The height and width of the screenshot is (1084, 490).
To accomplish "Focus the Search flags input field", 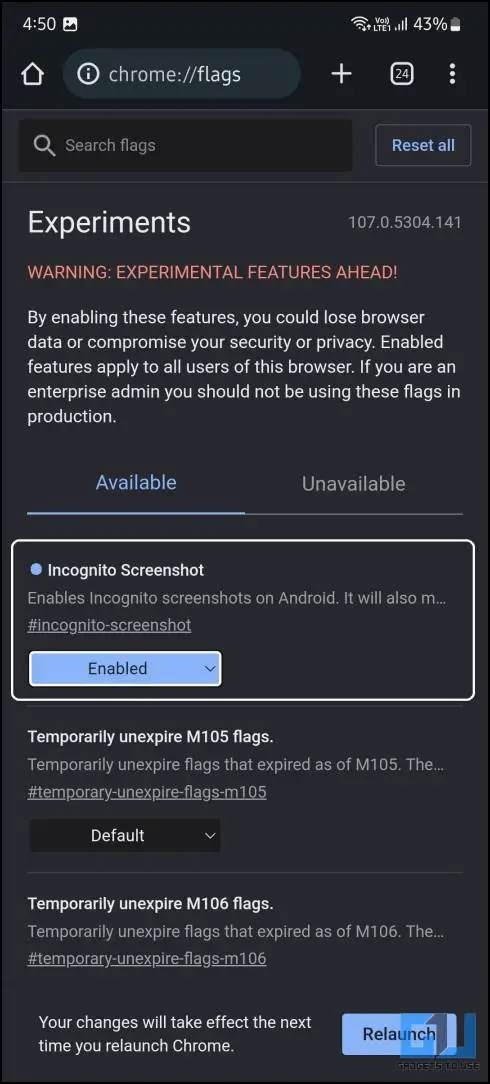I will (x=185, y=146).
